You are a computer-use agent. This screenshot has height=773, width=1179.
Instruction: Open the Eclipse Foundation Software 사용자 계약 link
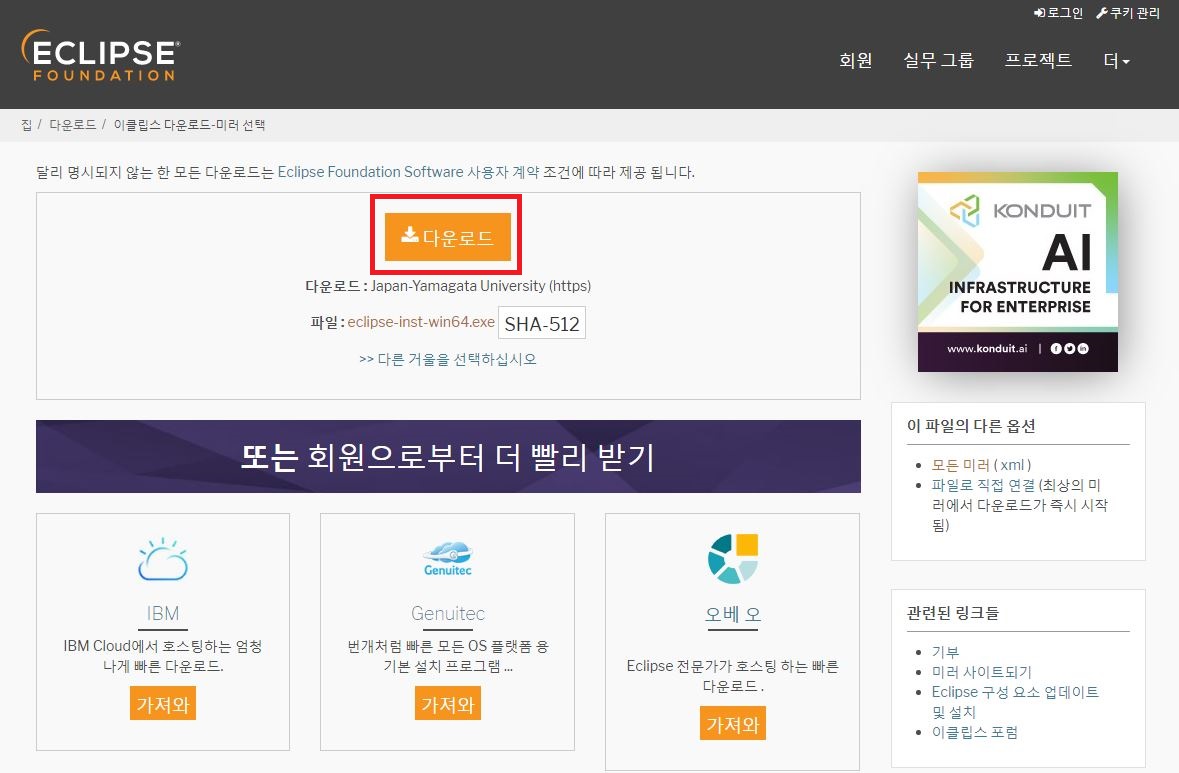[x=408, y=172]
